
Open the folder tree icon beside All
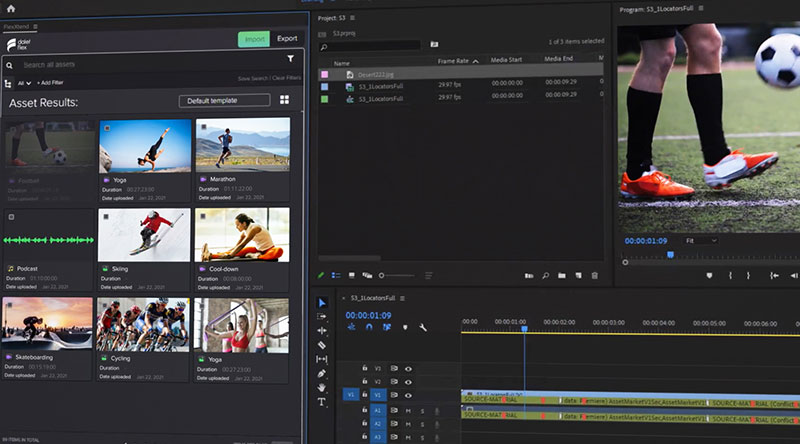pos(8,83)
